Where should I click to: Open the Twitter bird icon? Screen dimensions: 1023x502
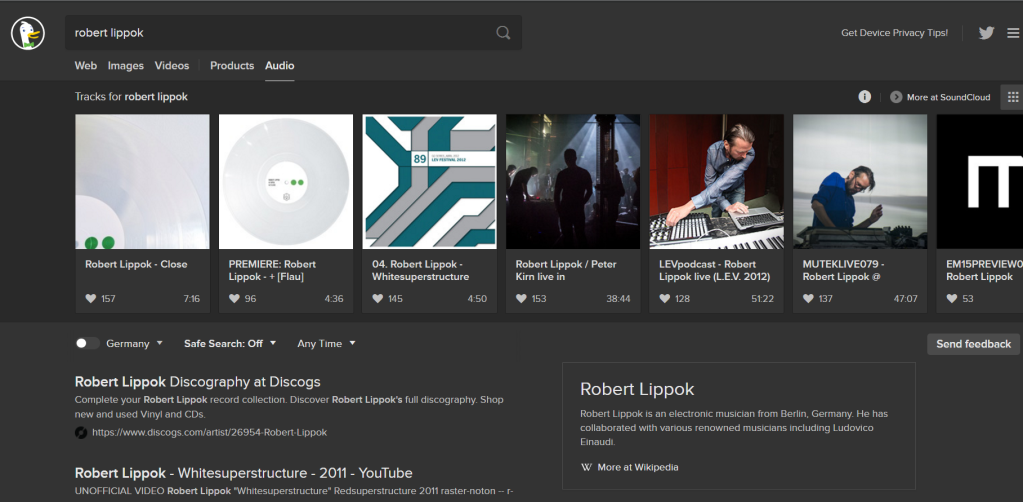[986, 33]
